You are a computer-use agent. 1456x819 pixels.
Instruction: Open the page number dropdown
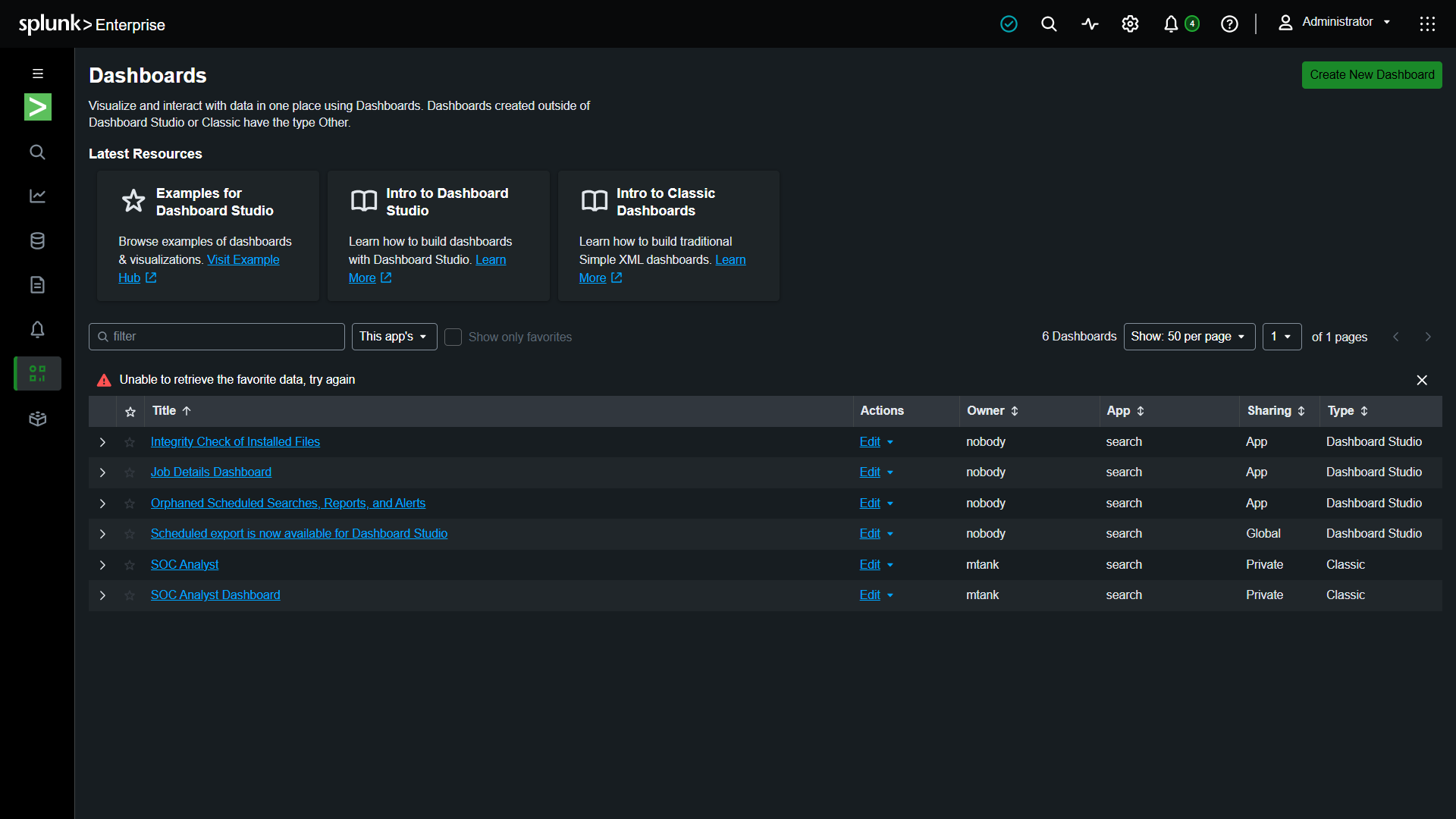tap(1282, 337)
